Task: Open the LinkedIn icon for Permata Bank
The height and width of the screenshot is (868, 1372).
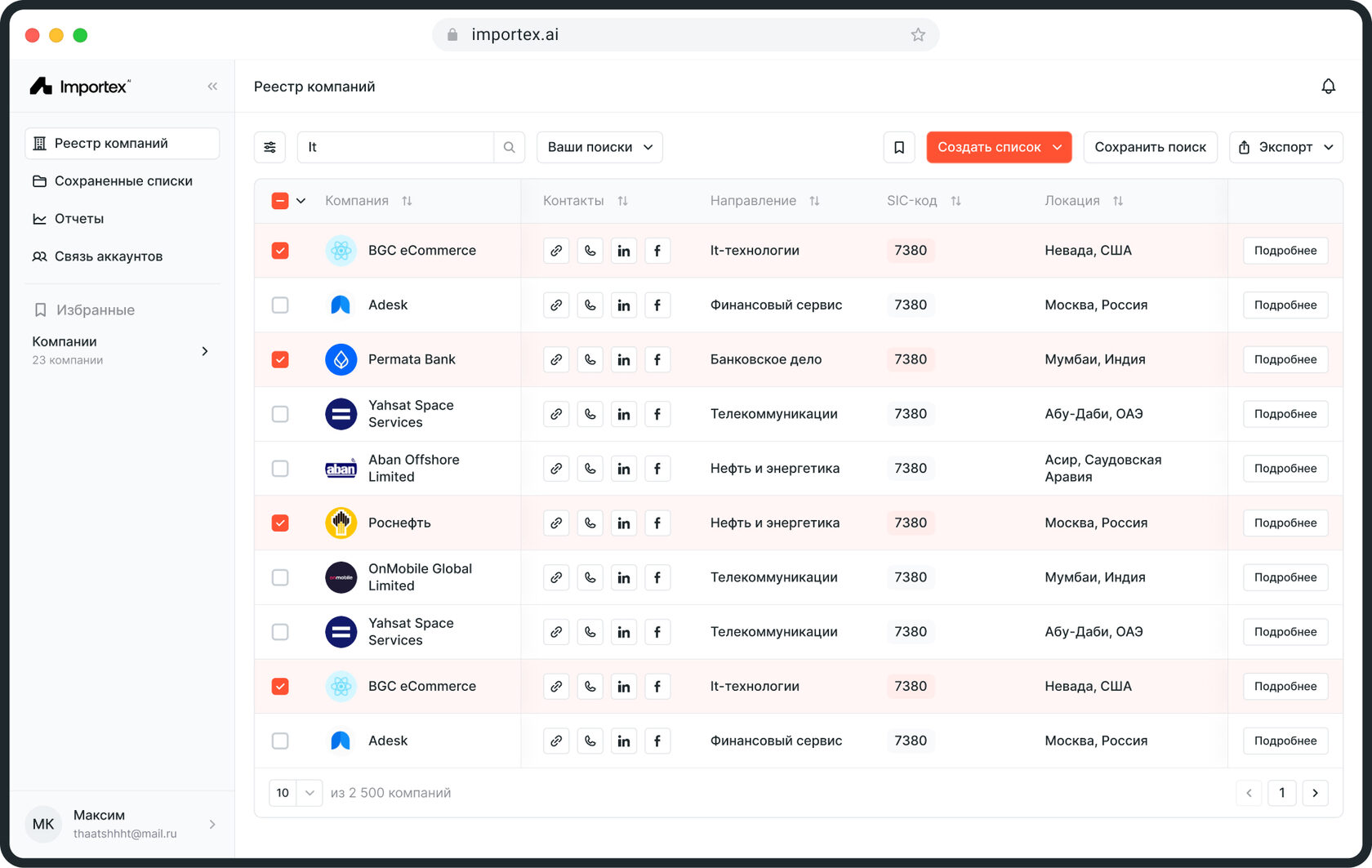Action: coord(624,359)
